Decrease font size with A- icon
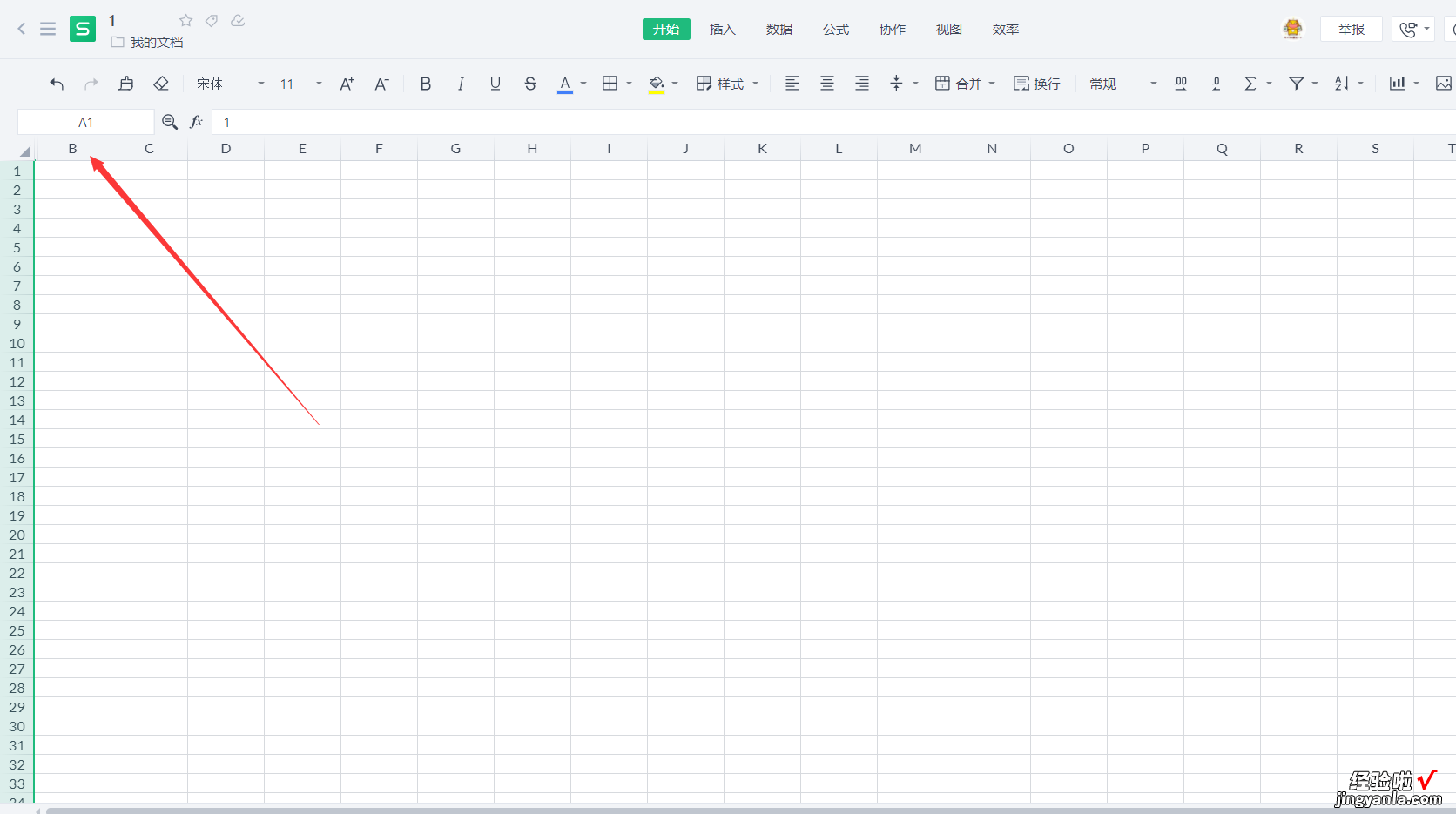This screenshot has height=814, width=1456. [381, 84]
